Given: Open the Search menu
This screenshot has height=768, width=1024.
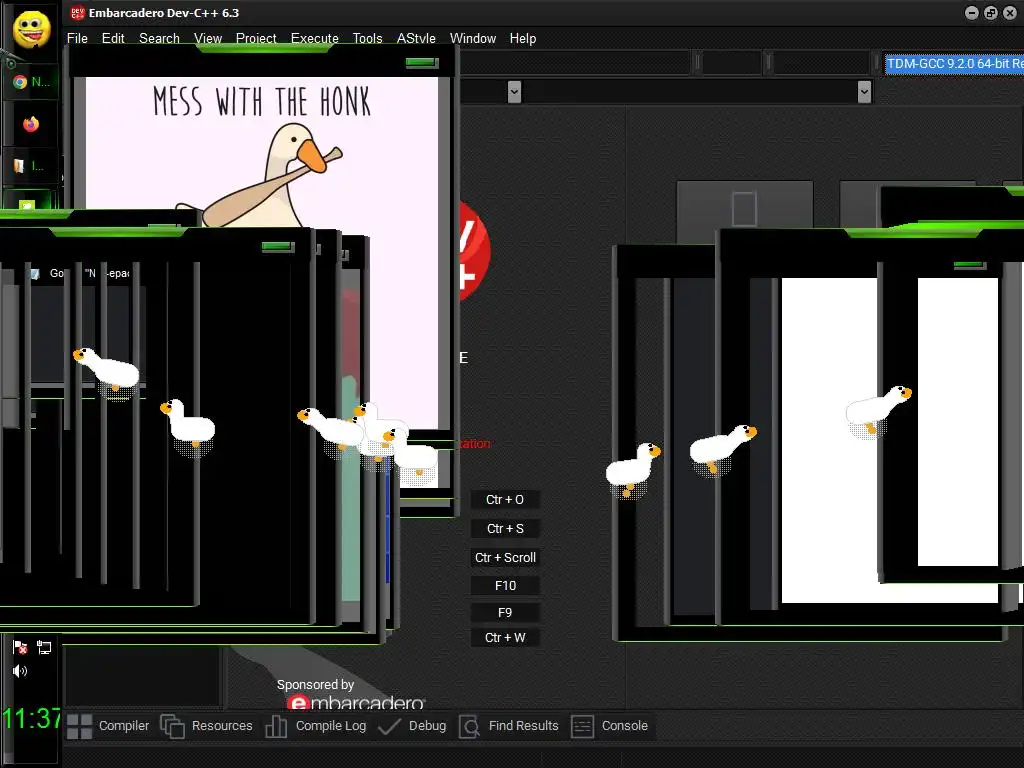Looking at the screenshot, I should click(x=159, y=39).
